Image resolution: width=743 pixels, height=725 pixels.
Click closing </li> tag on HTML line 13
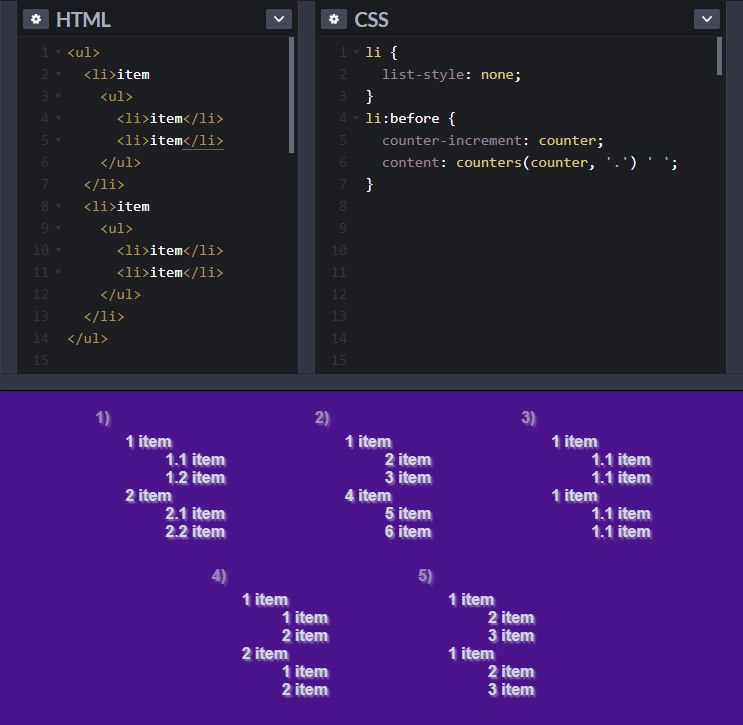pyautogui.click(x=104, y=316)
